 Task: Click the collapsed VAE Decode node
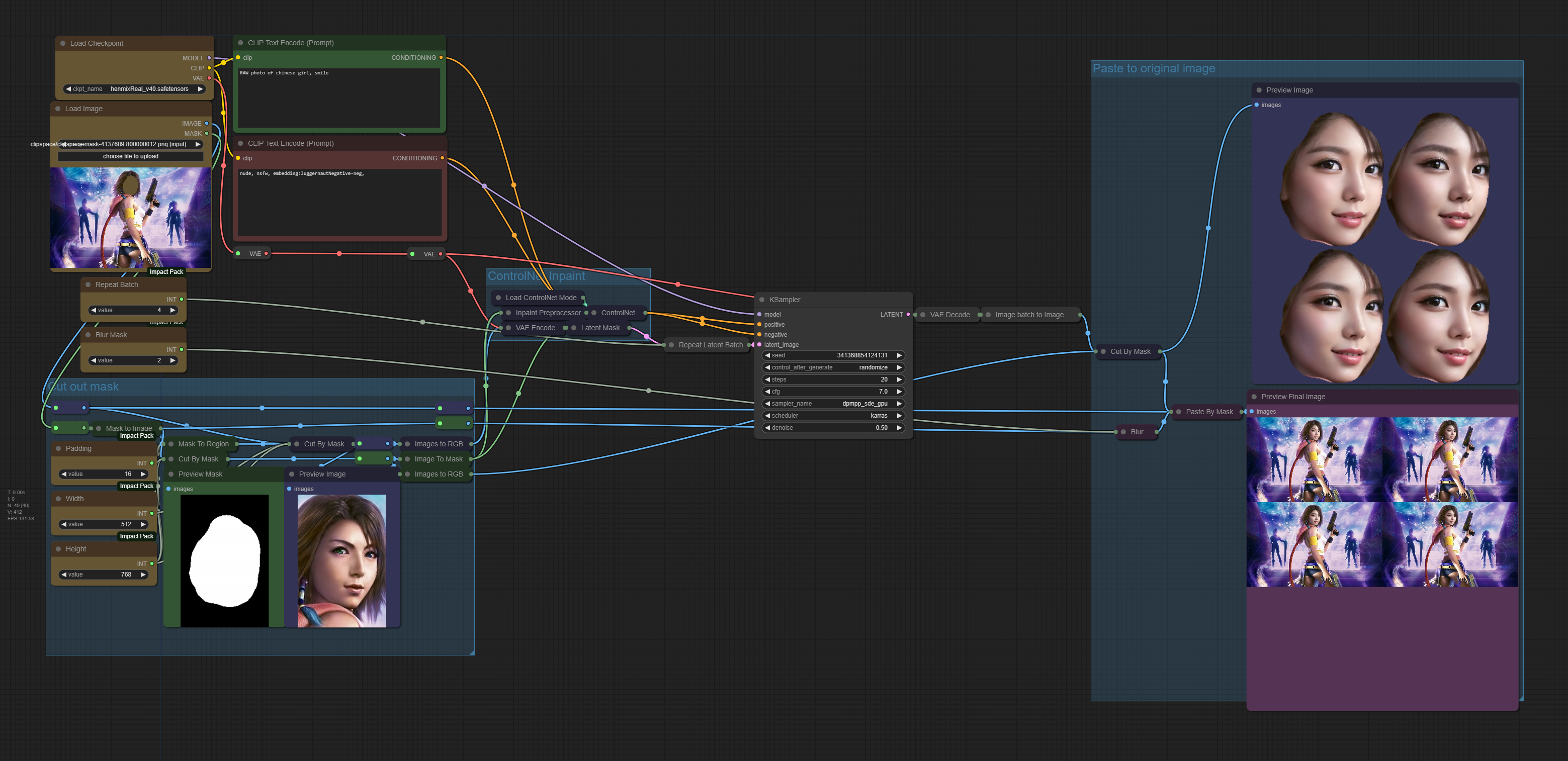click(949, 315)
